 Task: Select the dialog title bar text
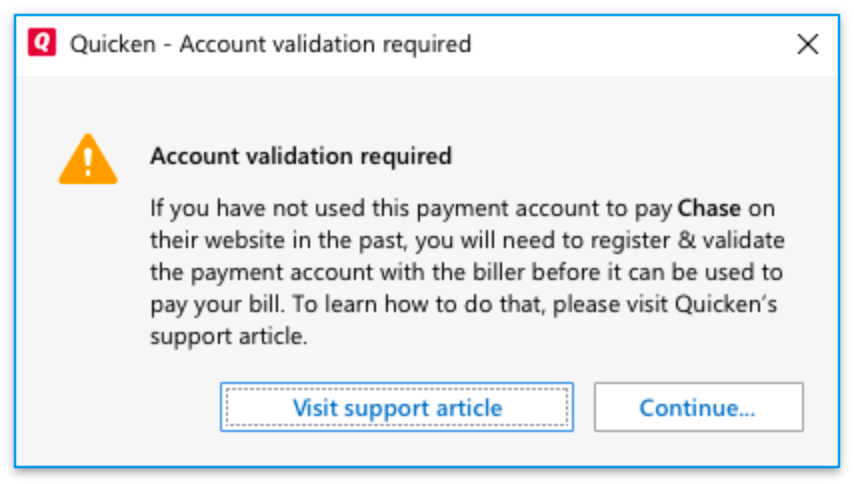click(x=271, y=44)
